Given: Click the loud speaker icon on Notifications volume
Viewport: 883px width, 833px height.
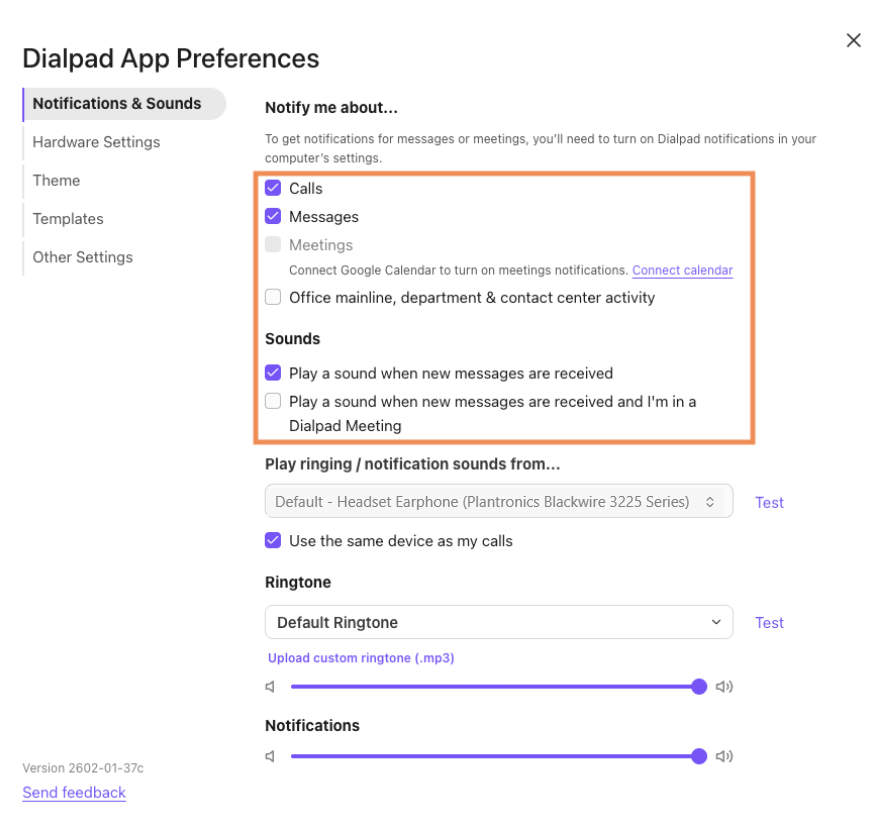Looking at the screenshot, I should click(x=724, y=756).
